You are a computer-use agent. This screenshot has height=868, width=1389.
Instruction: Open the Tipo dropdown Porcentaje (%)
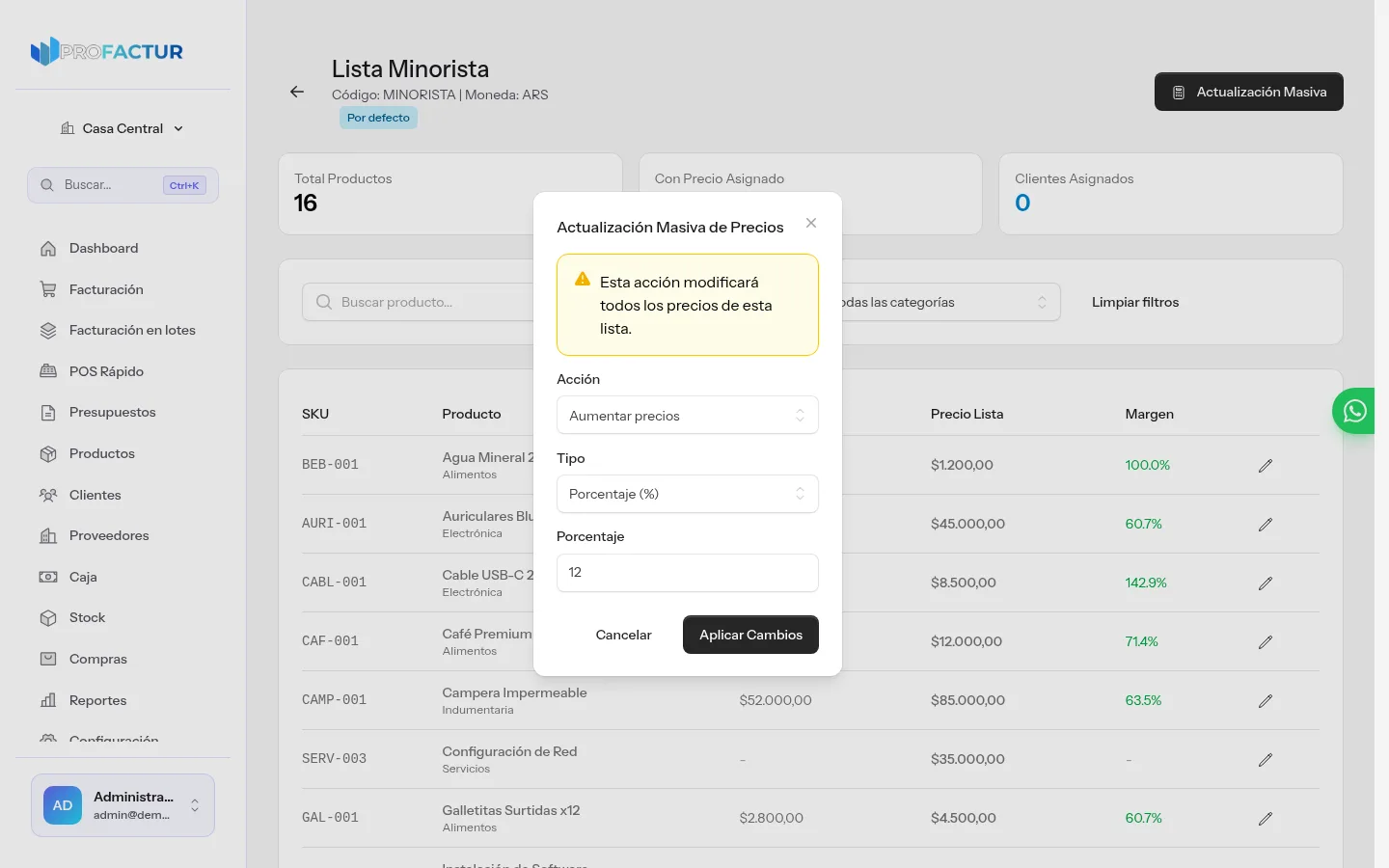click(x=688, y=494)
